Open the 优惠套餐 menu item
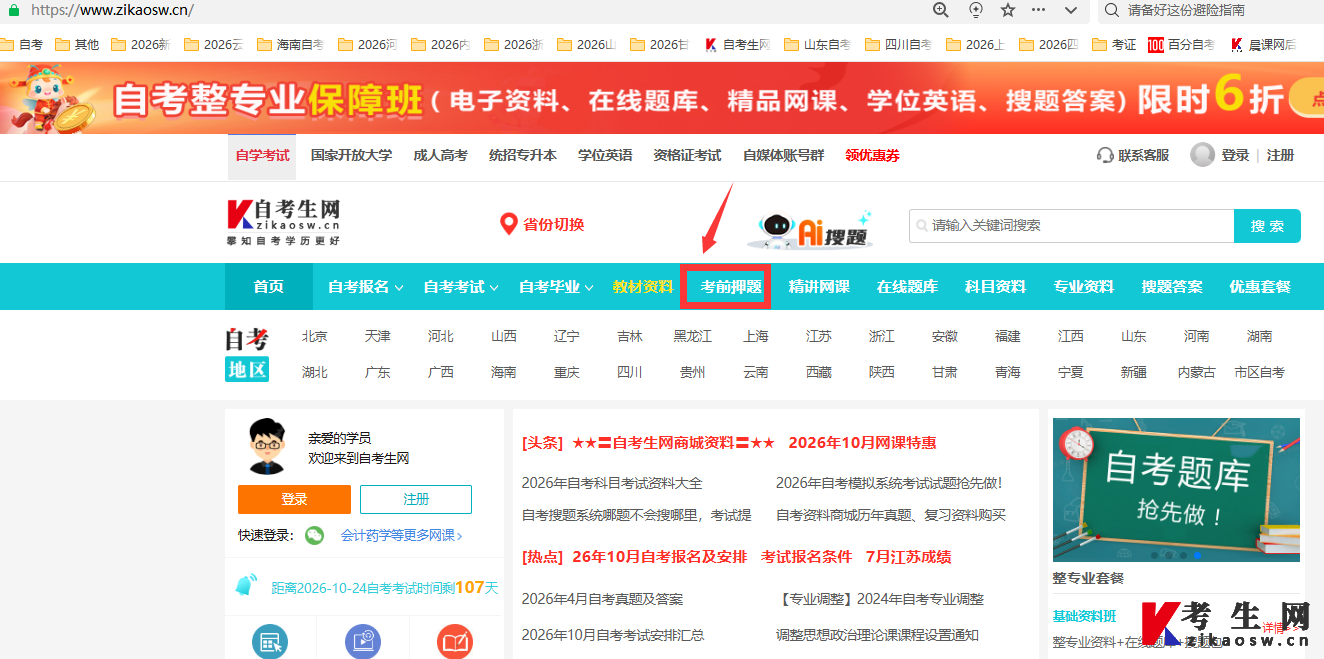Screen dimensions: 1324x659 (x=1260, y=287)
